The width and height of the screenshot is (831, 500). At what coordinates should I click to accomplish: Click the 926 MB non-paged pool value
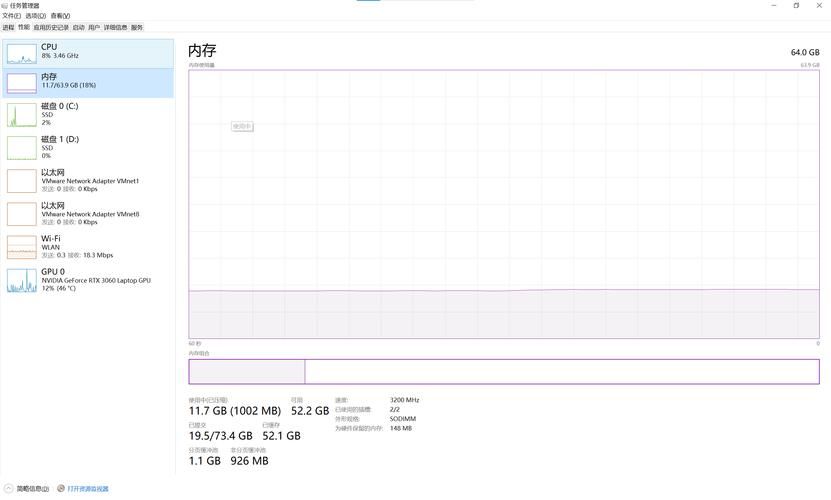pos(250,461)
